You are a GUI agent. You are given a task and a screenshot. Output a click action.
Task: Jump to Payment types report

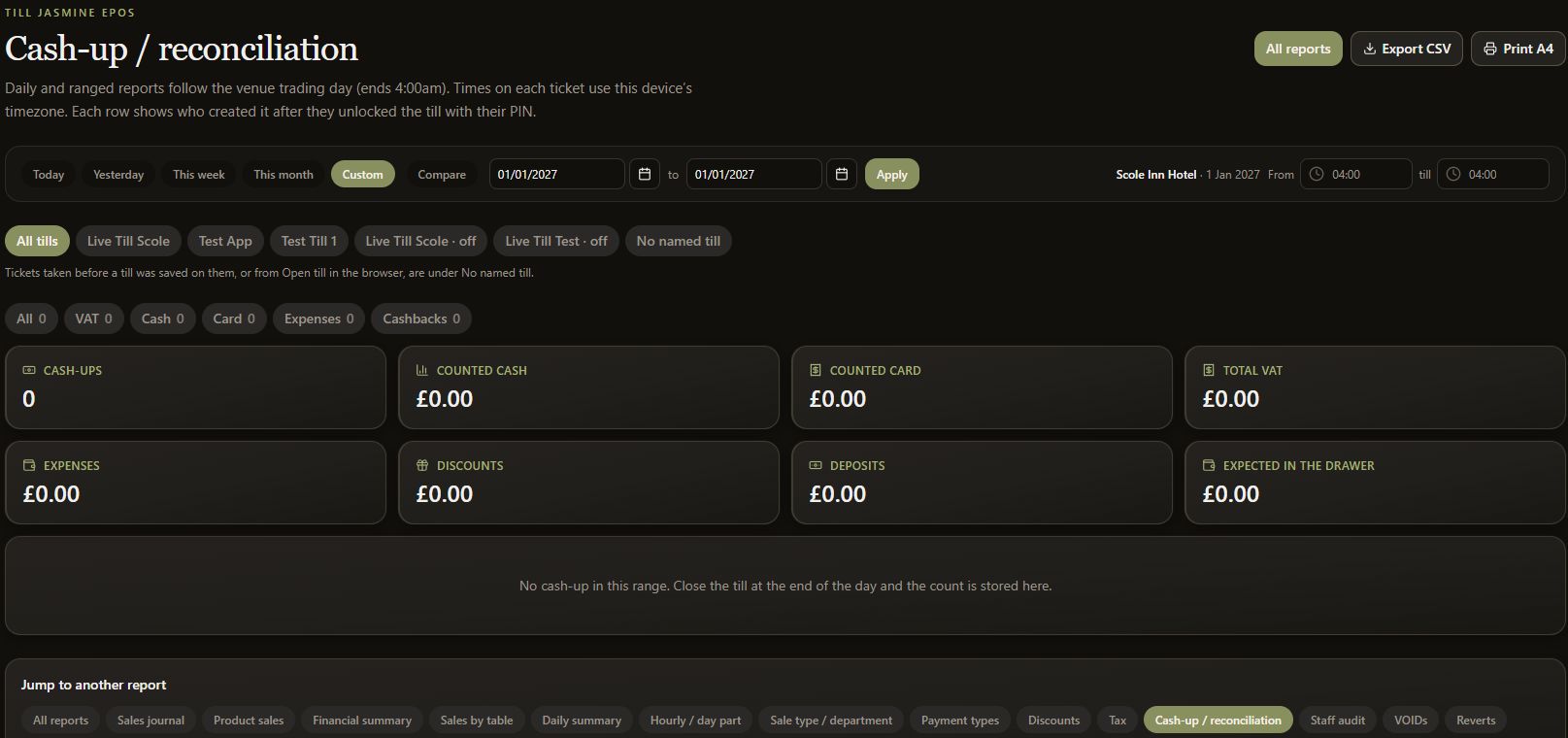pyautogui.click(x=960, y=721)
